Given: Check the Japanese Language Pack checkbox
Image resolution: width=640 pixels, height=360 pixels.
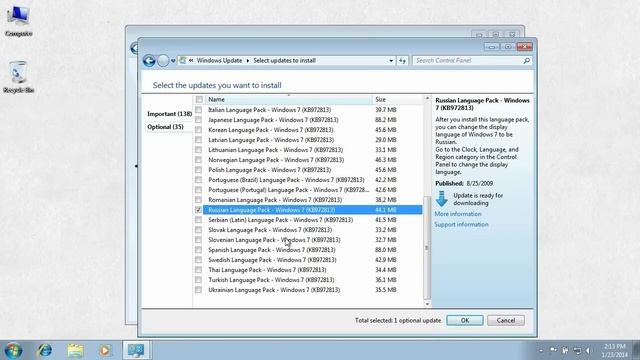Looking at the screenshot, I should 198,120.
